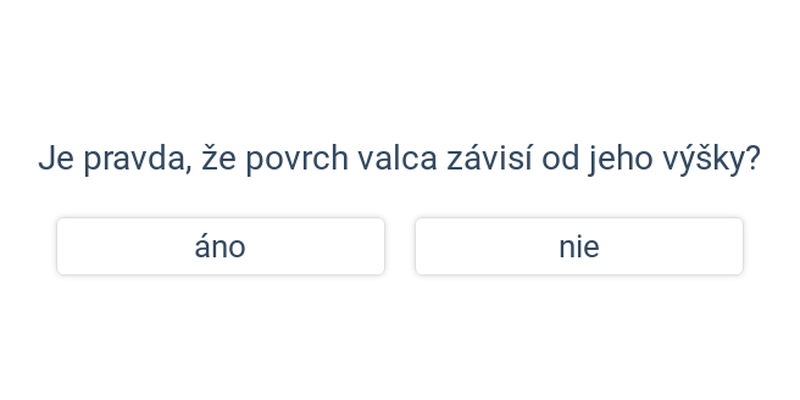Click the "áno" answer button
Screen dimensions: 800x400
pyautogui.click(x=220, y=246)
